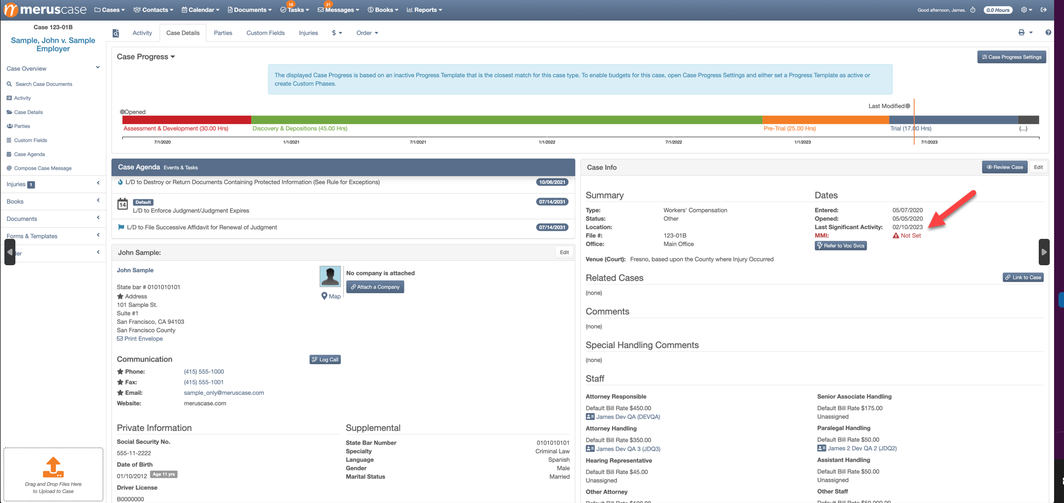Click Search Case Documents in sidebar
The width and height of the screenshot is (1064, 503).
tap(43, 84)
